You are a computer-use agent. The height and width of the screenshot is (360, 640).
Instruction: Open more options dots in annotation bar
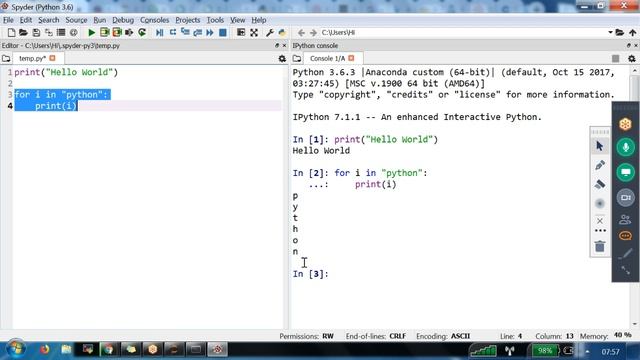tap(600, 231)
